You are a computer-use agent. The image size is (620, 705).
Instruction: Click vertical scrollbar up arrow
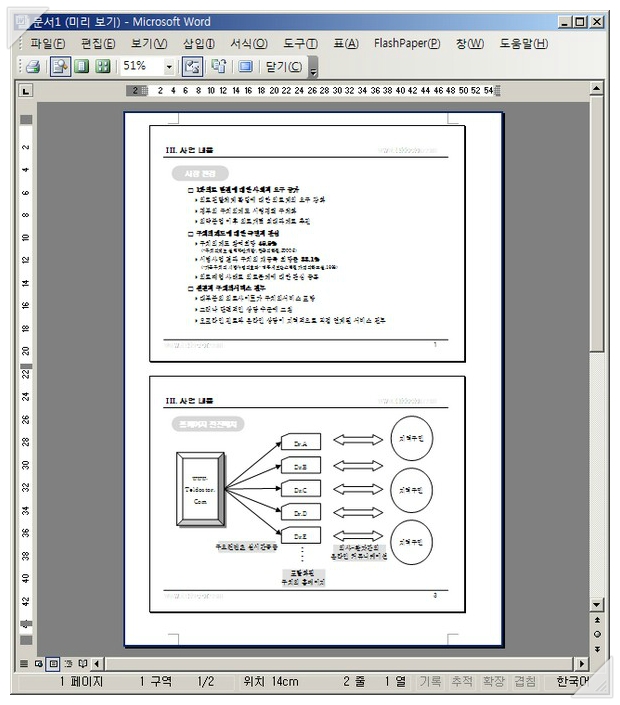pyautogui.click(x=596, y=89)
